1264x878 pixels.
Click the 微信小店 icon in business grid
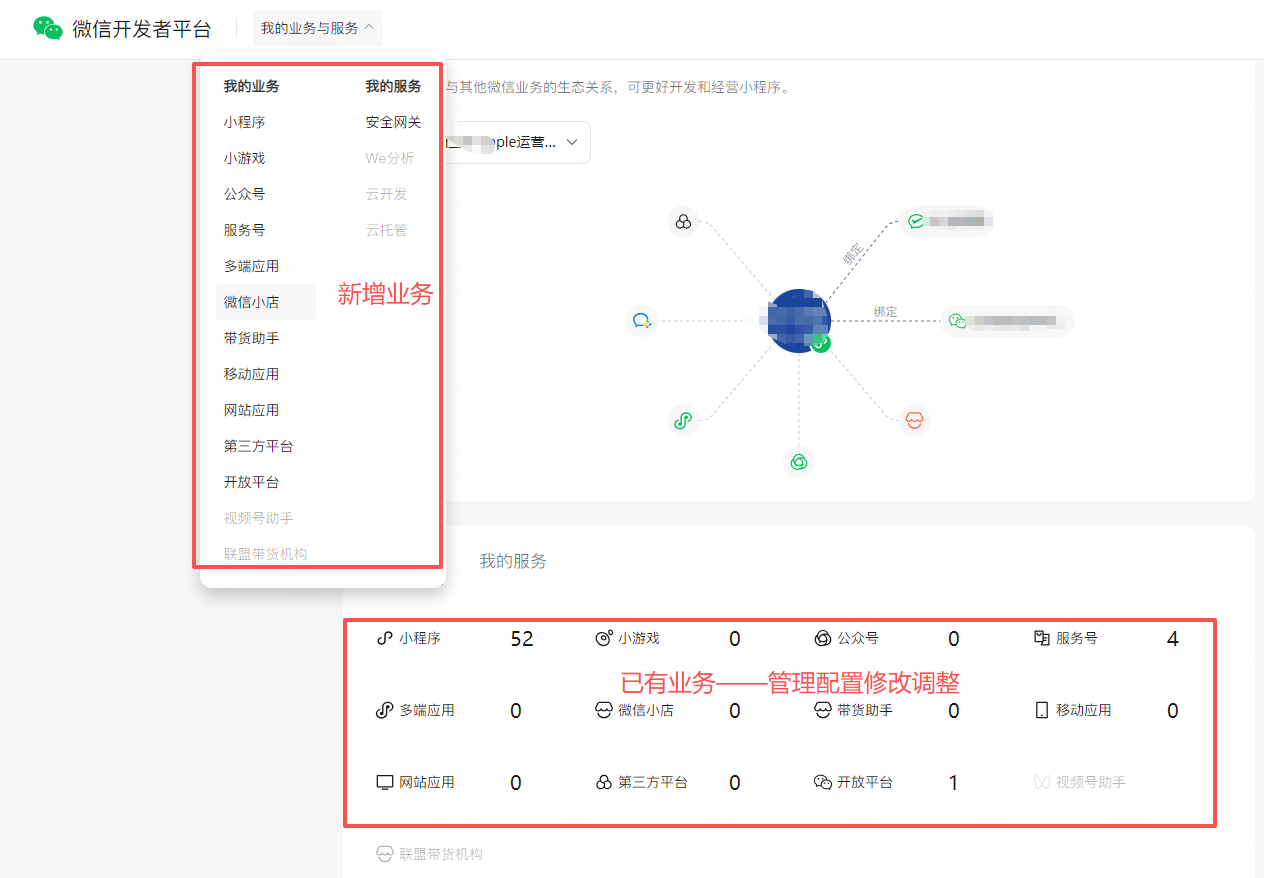point(603,710)
